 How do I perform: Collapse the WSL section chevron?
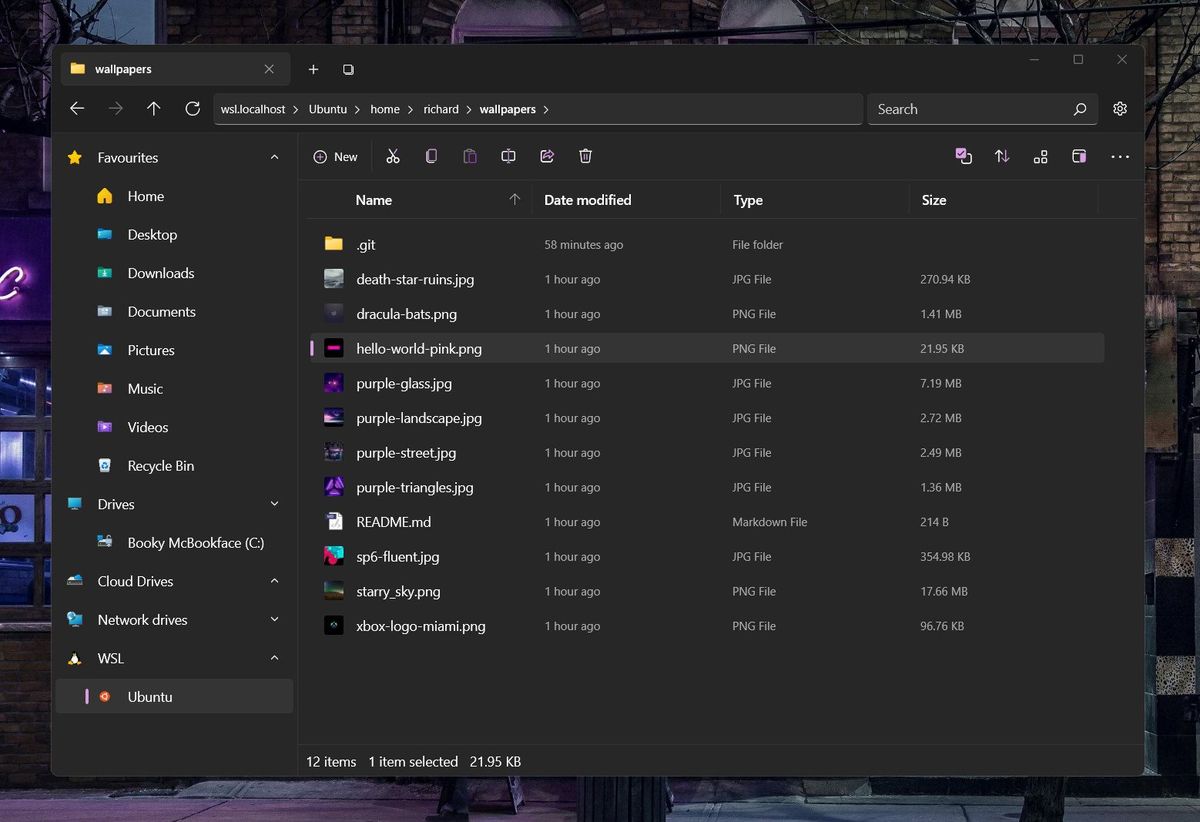click(x=275, y=658)
